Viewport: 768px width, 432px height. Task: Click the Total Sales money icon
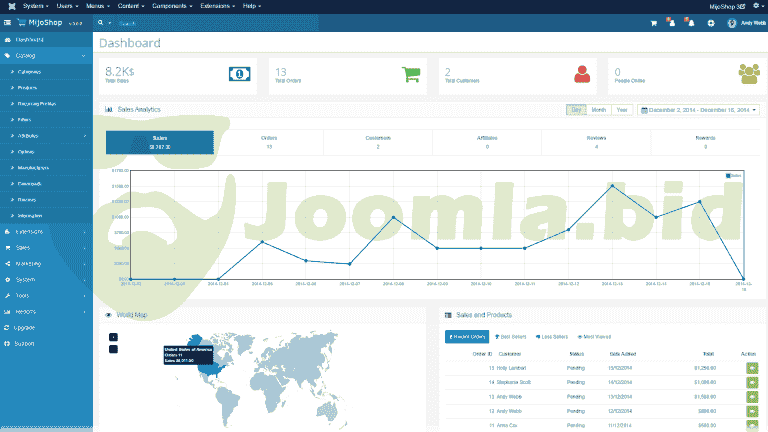(239, 73)
